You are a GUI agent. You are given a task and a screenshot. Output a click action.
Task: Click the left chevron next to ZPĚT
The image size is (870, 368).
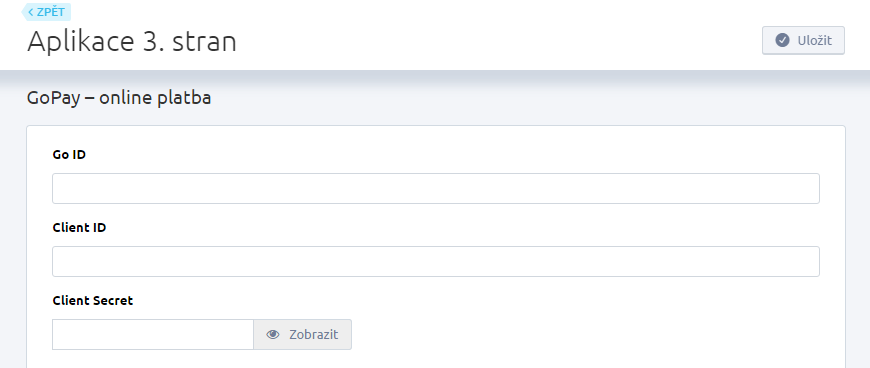[31, 12]
